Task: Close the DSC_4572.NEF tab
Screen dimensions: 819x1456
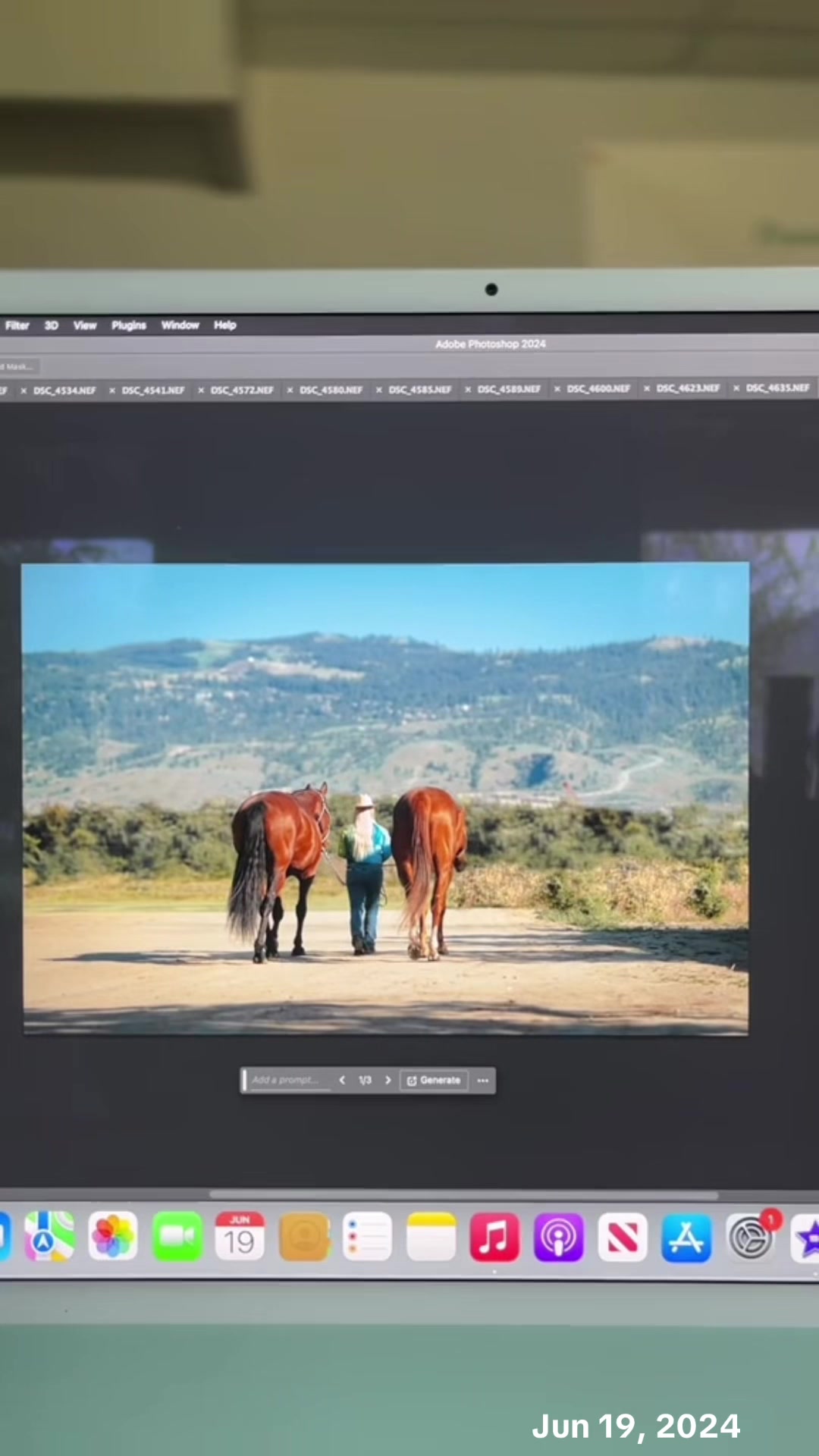Action: click(201, 391)
